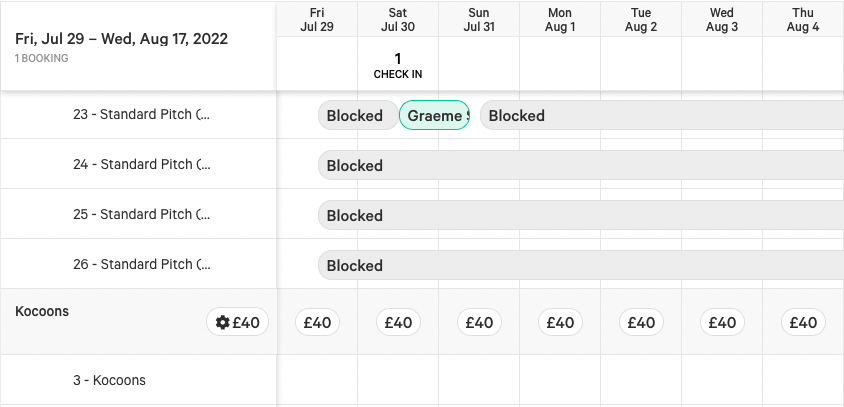
Task: Click the Kocoons category heading
Action: (42, 311)
